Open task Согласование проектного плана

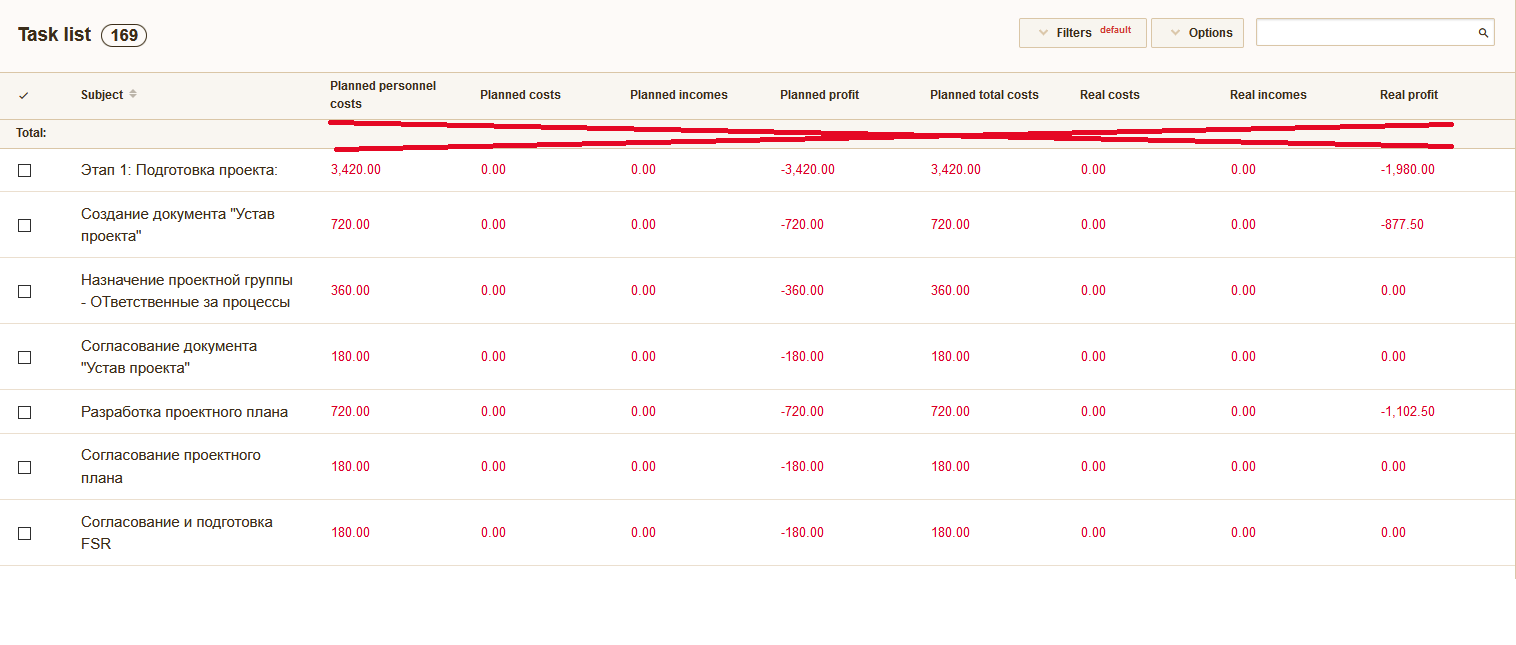click(171, 467)
